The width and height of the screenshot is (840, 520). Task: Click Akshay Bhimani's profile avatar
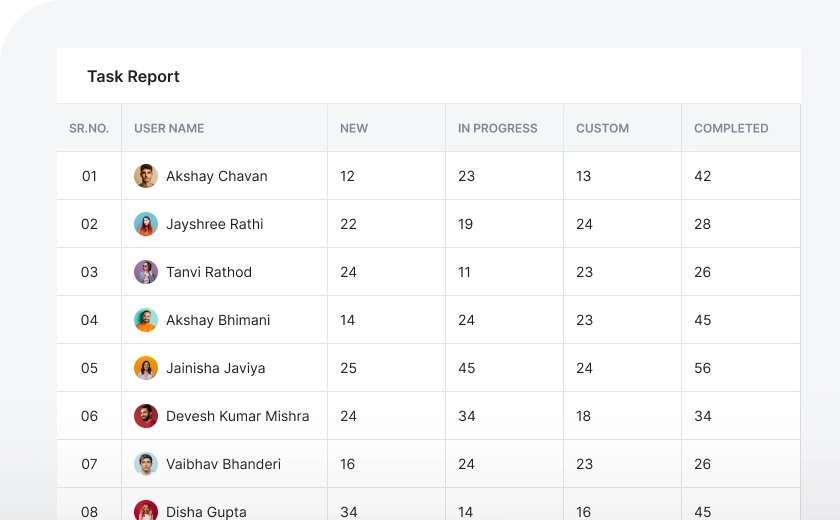tap(146, 320)
